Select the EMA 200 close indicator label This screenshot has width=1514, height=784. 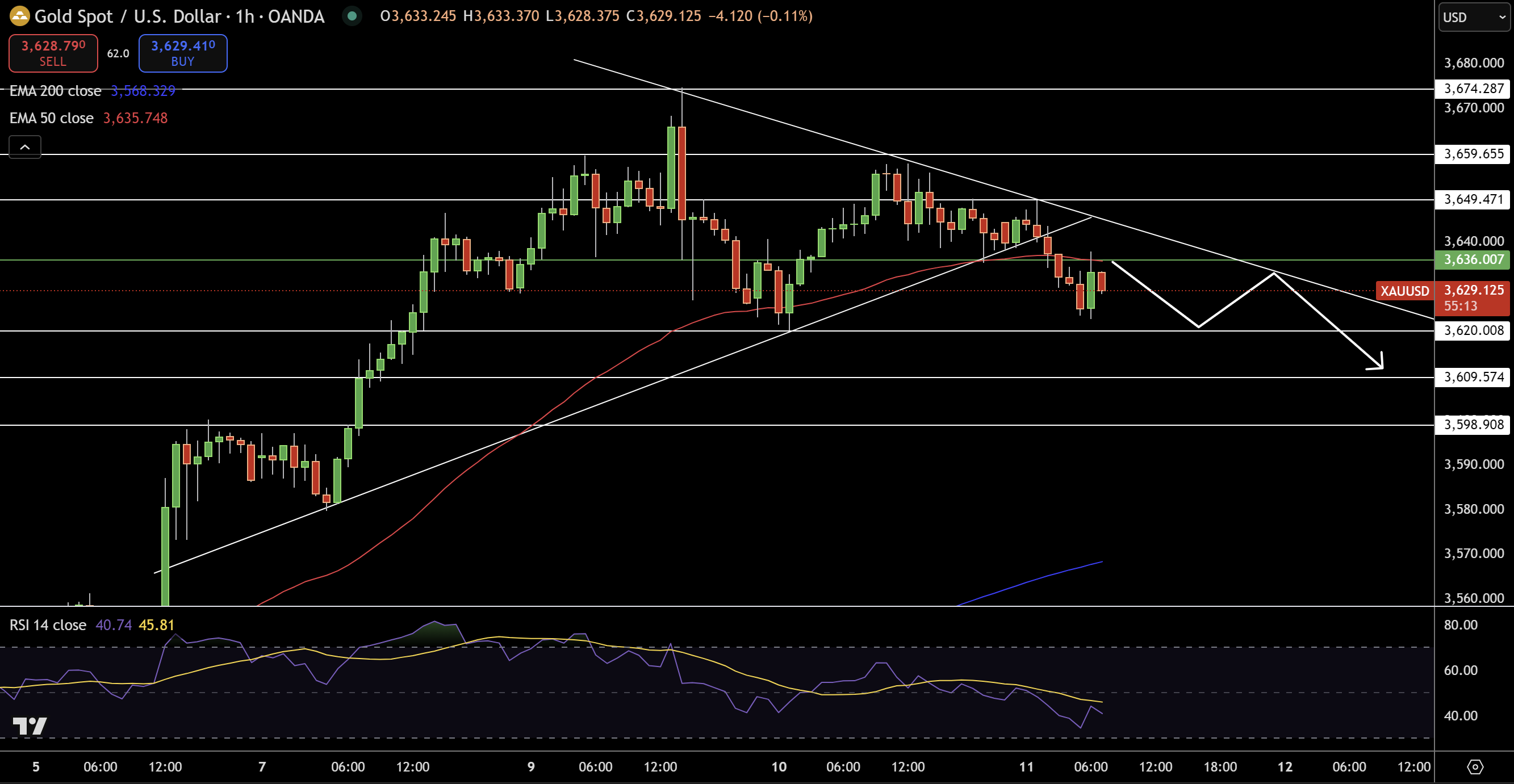point(55,91)
